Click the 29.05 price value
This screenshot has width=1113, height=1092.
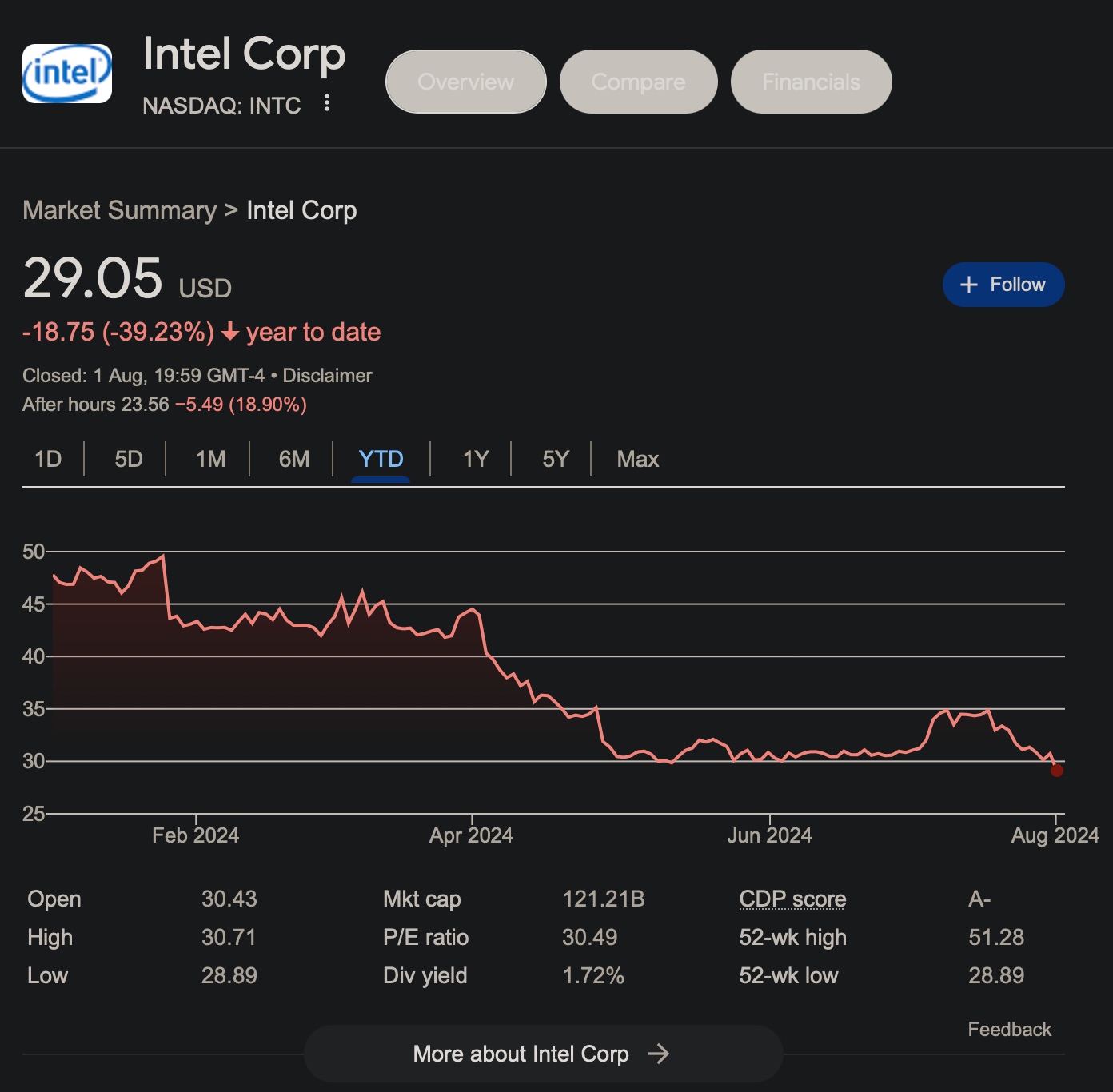pyautogui.click(x=93, y=278)
